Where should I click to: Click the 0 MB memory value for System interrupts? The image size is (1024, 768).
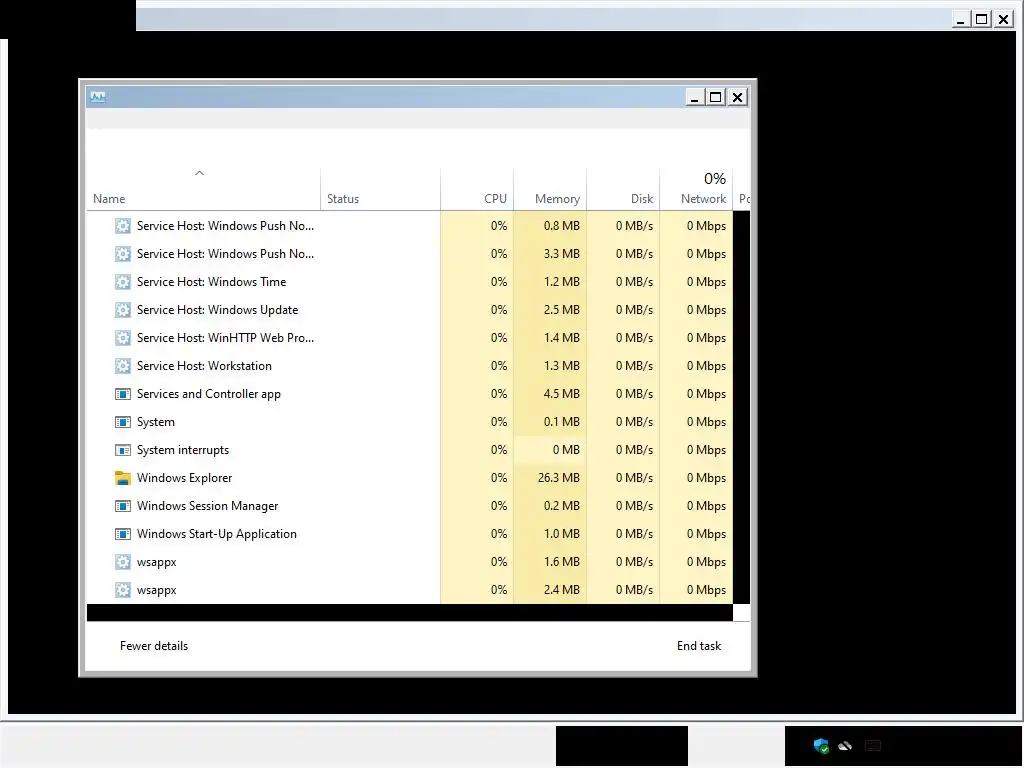[566, 451]
